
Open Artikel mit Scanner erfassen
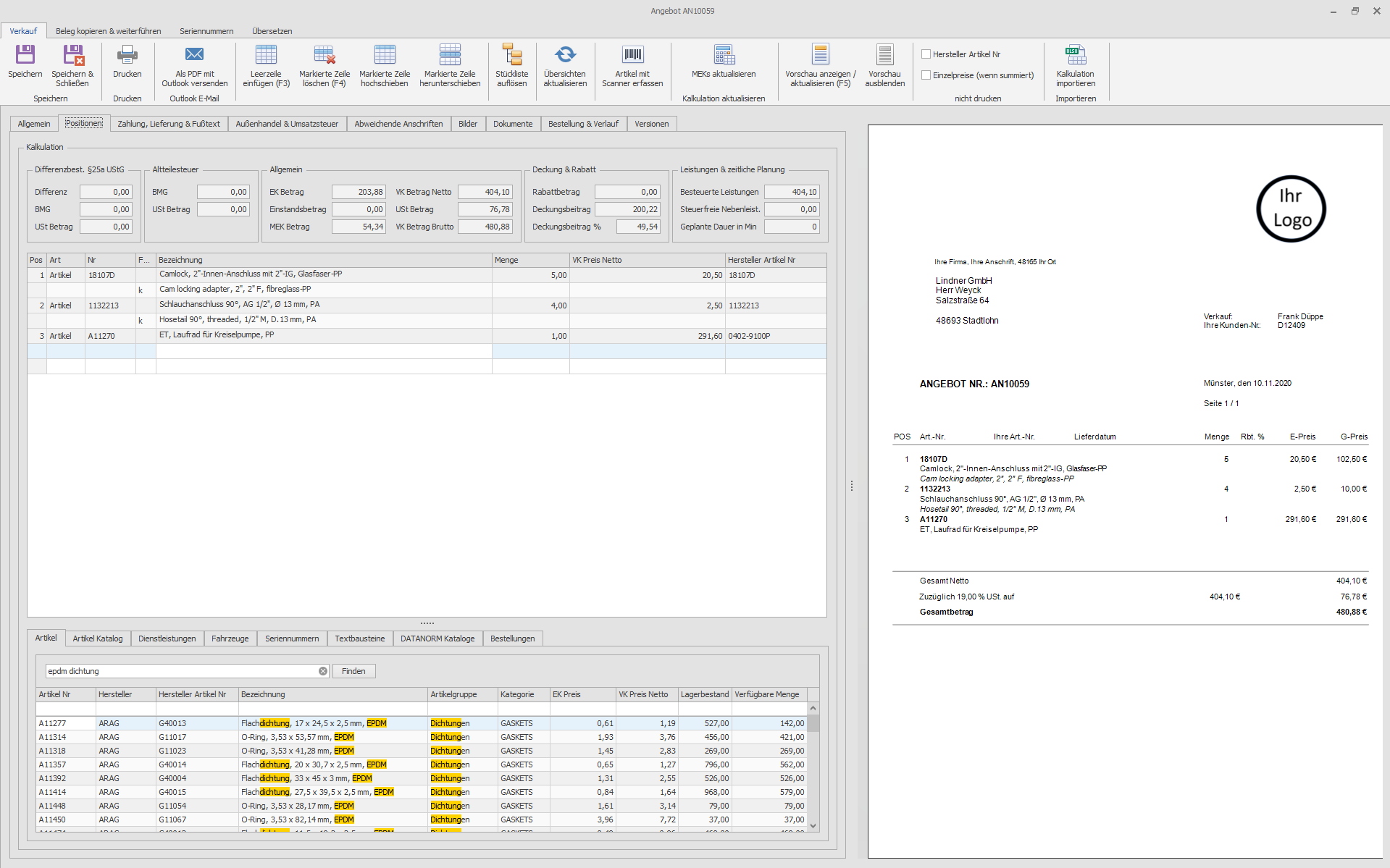tap(632, 56)
